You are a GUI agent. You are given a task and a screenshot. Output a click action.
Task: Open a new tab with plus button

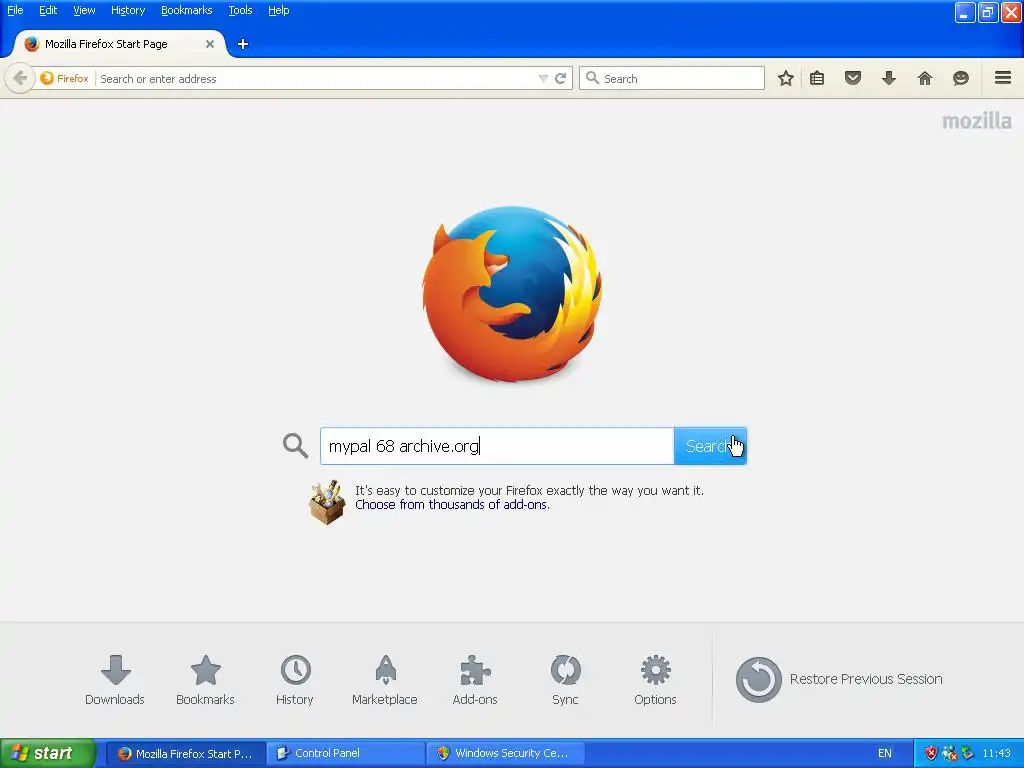(243, 44)
